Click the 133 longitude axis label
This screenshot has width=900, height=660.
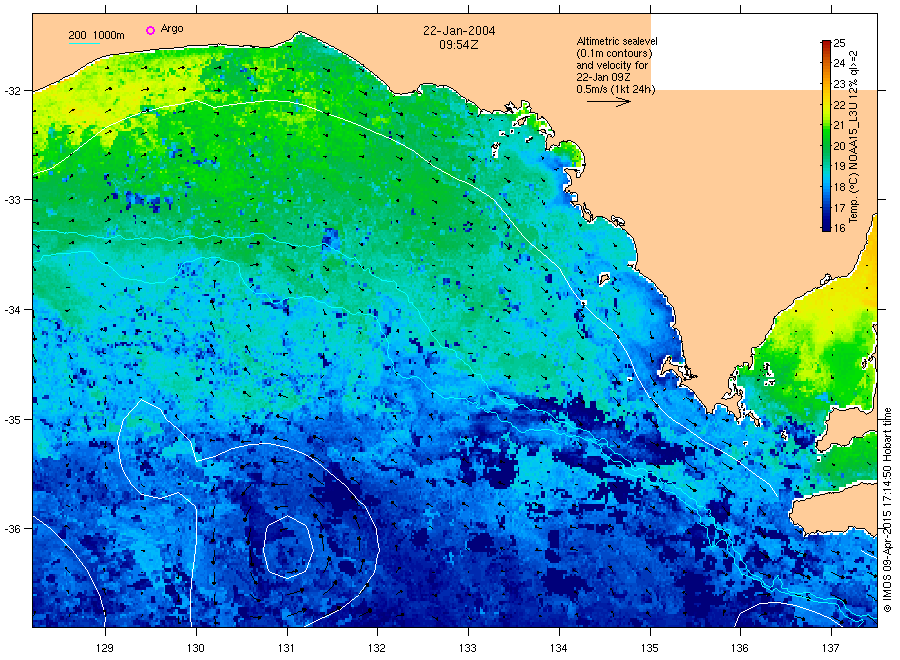point(468,649)
